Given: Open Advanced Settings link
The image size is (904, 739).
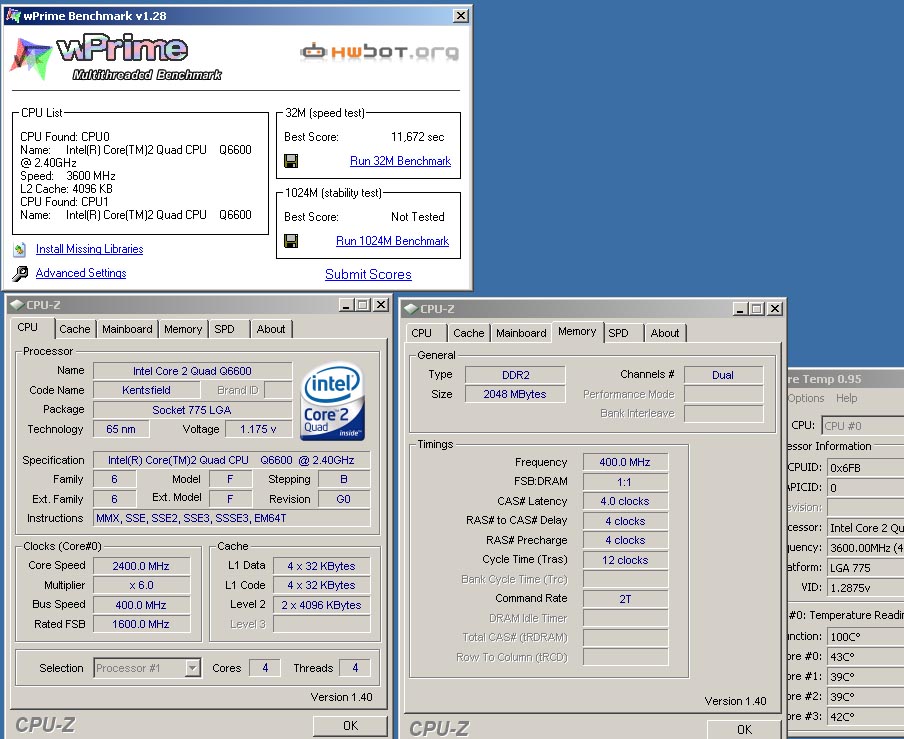Looking at the screenshot, I should [x=81, y=273].
